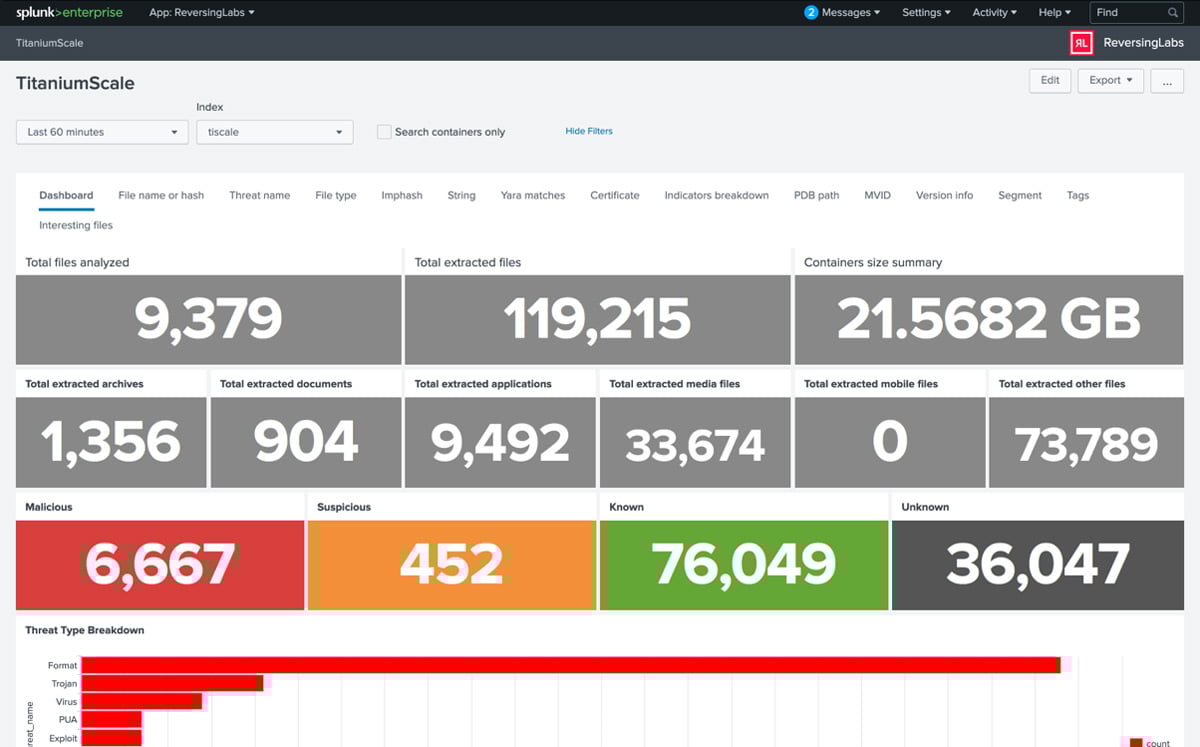The image size is (1200, 747).
Task: Switch to Tags tab
Action: [x=1078, y=195]
